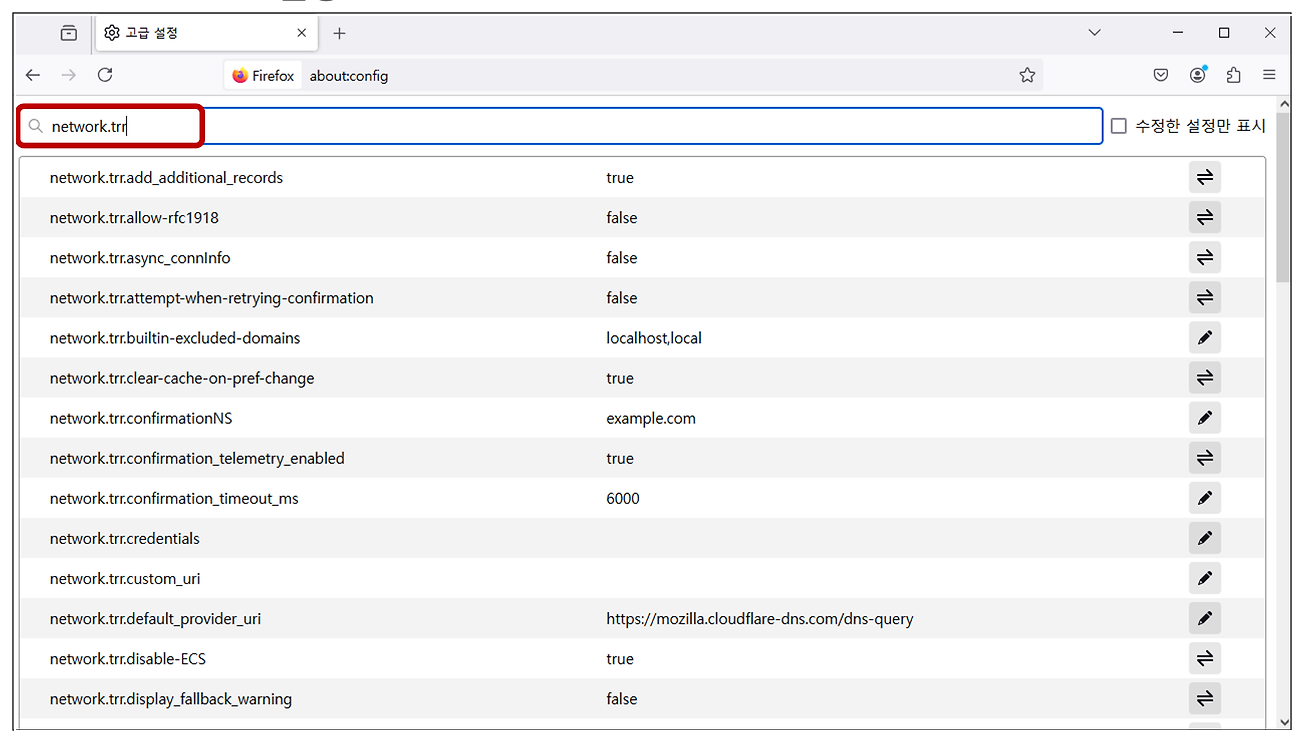
Task: Click the scrollbar down arrow
Action: point(1284,723)
